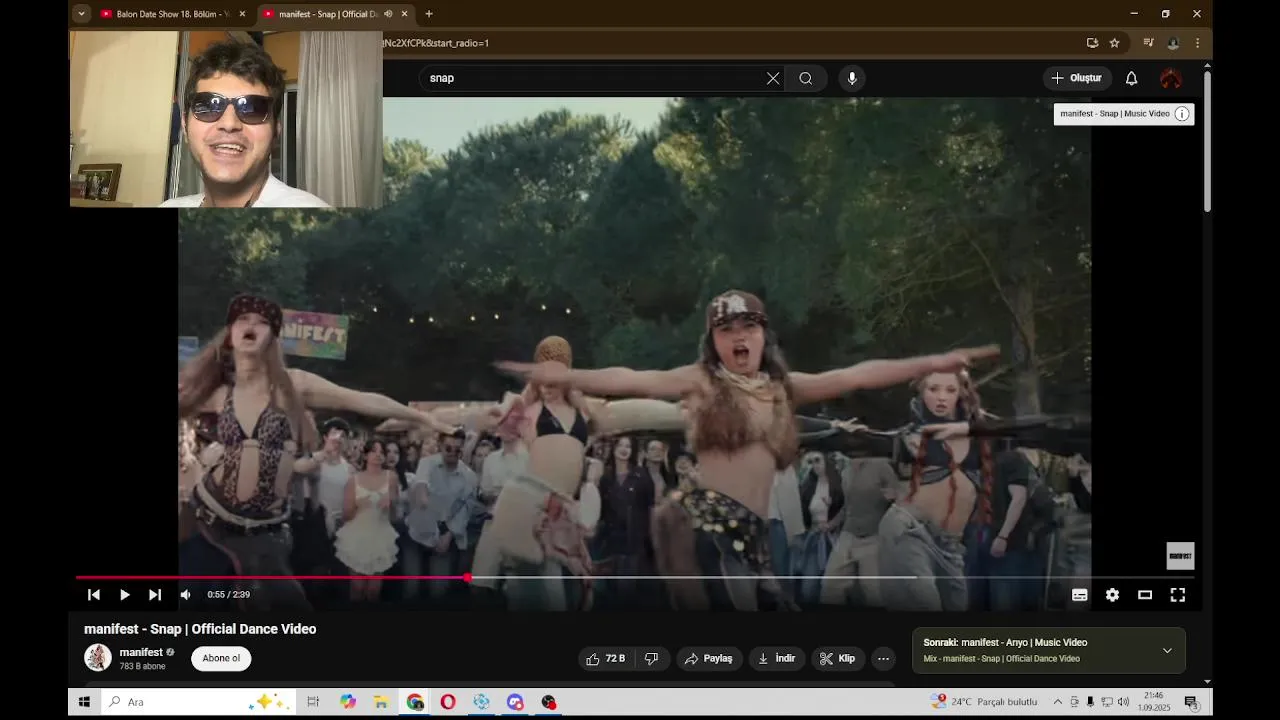The width and height of the screenshot is (1280, 720).
Task: Clear the search box with X
Action: tap(773, 78)
